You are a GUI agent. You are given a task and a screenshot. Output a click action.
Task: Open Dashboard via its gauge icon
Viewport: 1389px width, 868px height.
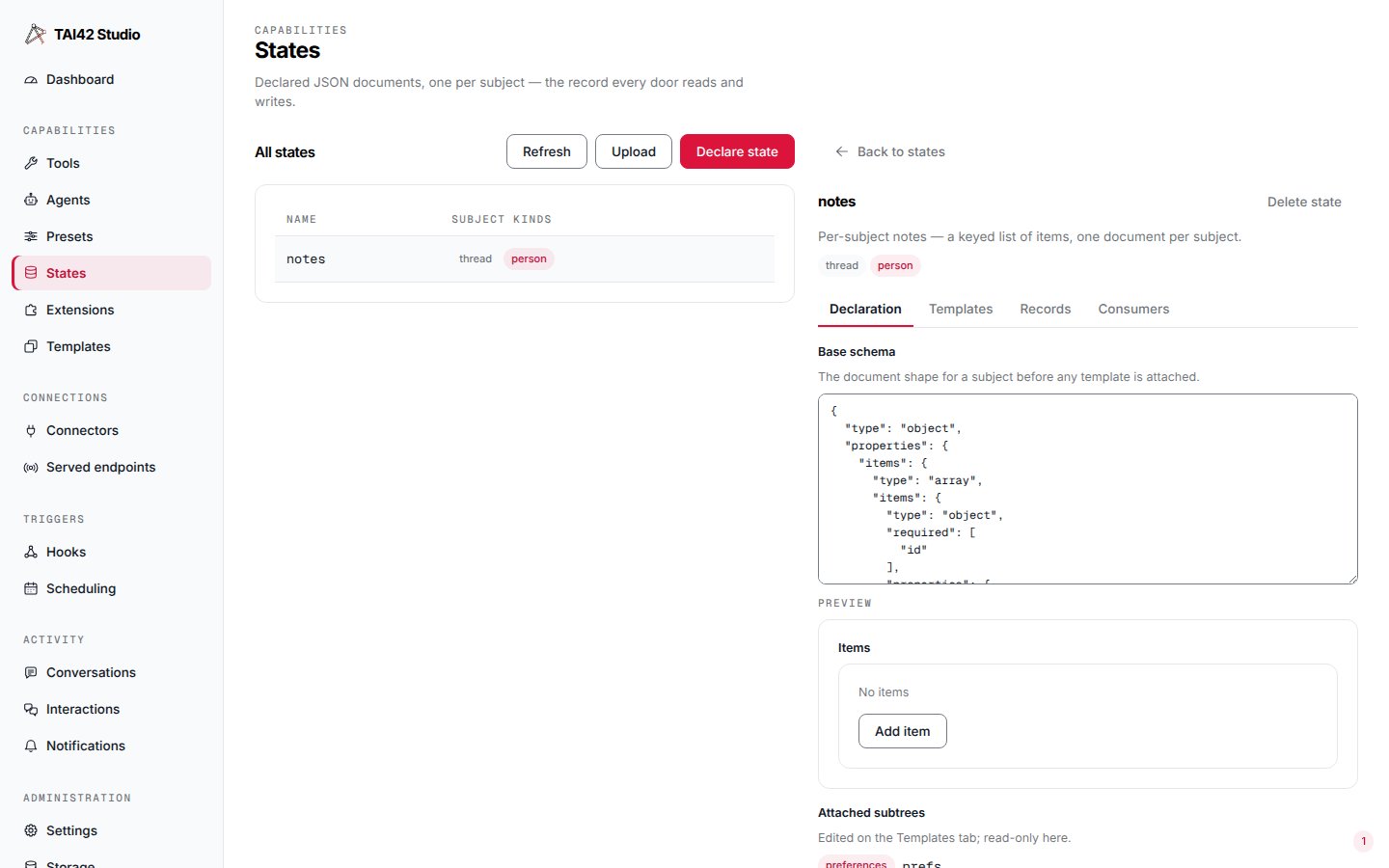click(x=31, y=80)
